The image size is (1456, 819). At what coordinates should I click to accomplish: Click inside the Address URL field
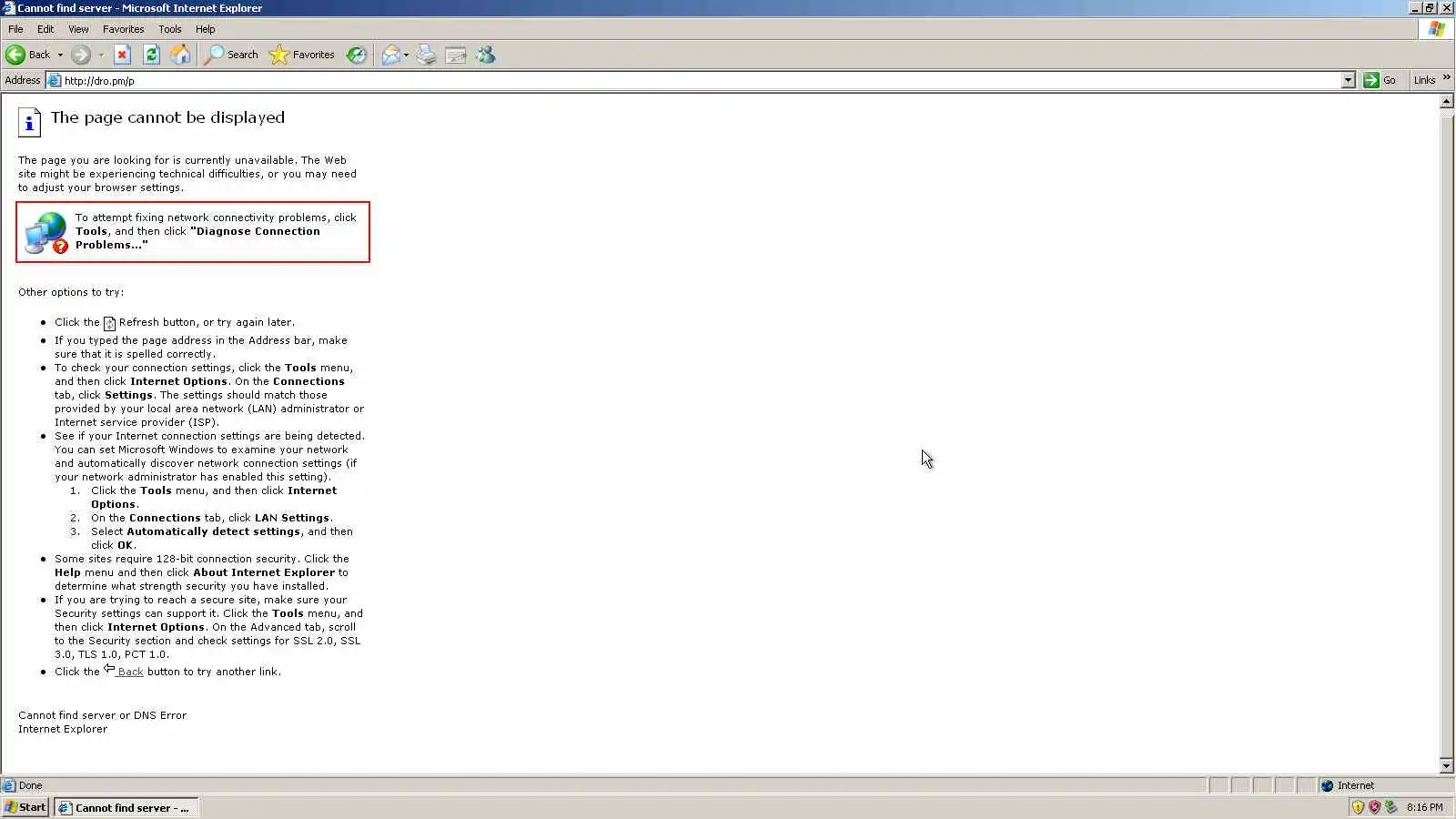(701, 80)
